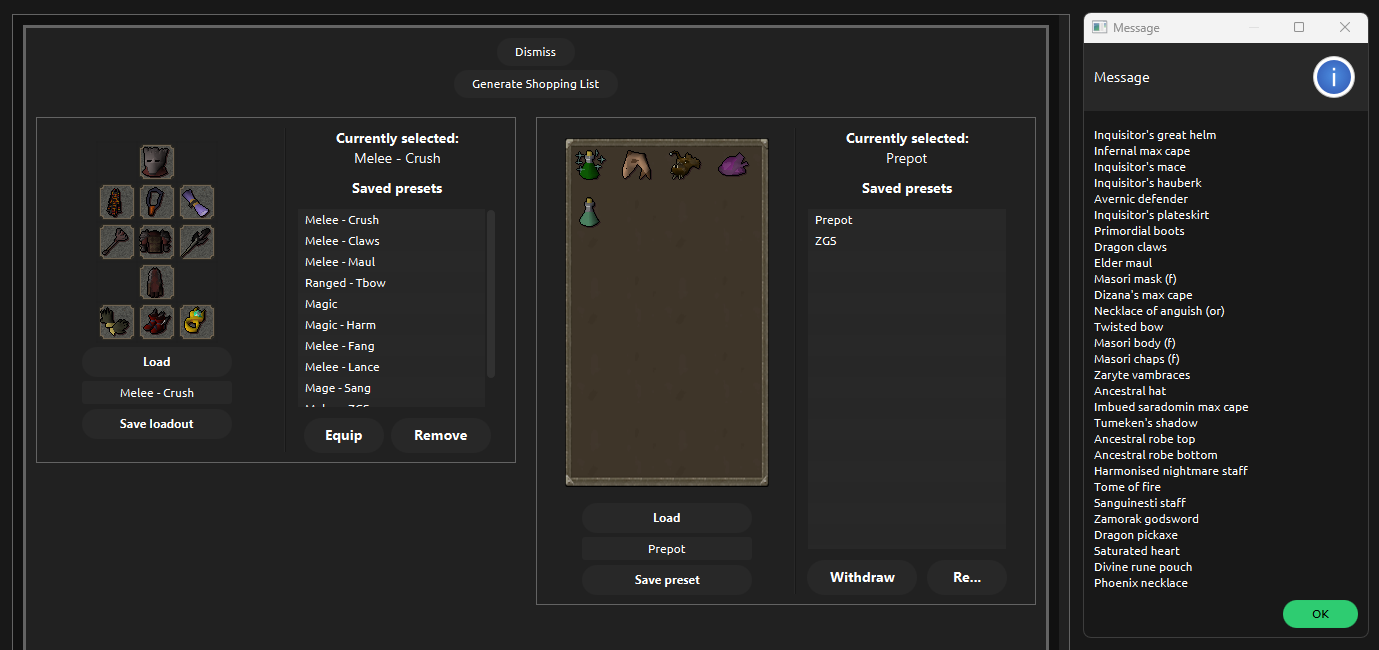The width and height of the screenshot is (1379, 650).
Task: Select the sparkling green divine potion
Action: (x=589, y=165)
